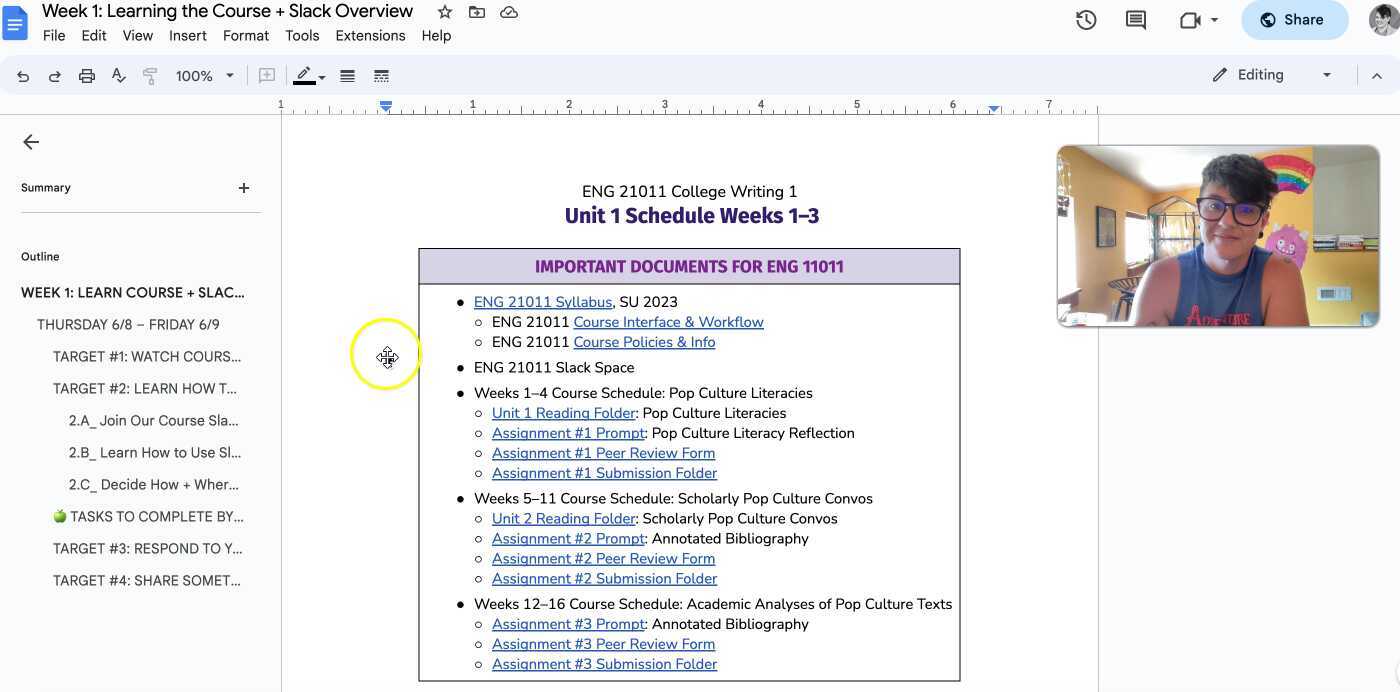Start a Google Meet video call
This screenshot has width=1400, height=692.
(1190, 19)
